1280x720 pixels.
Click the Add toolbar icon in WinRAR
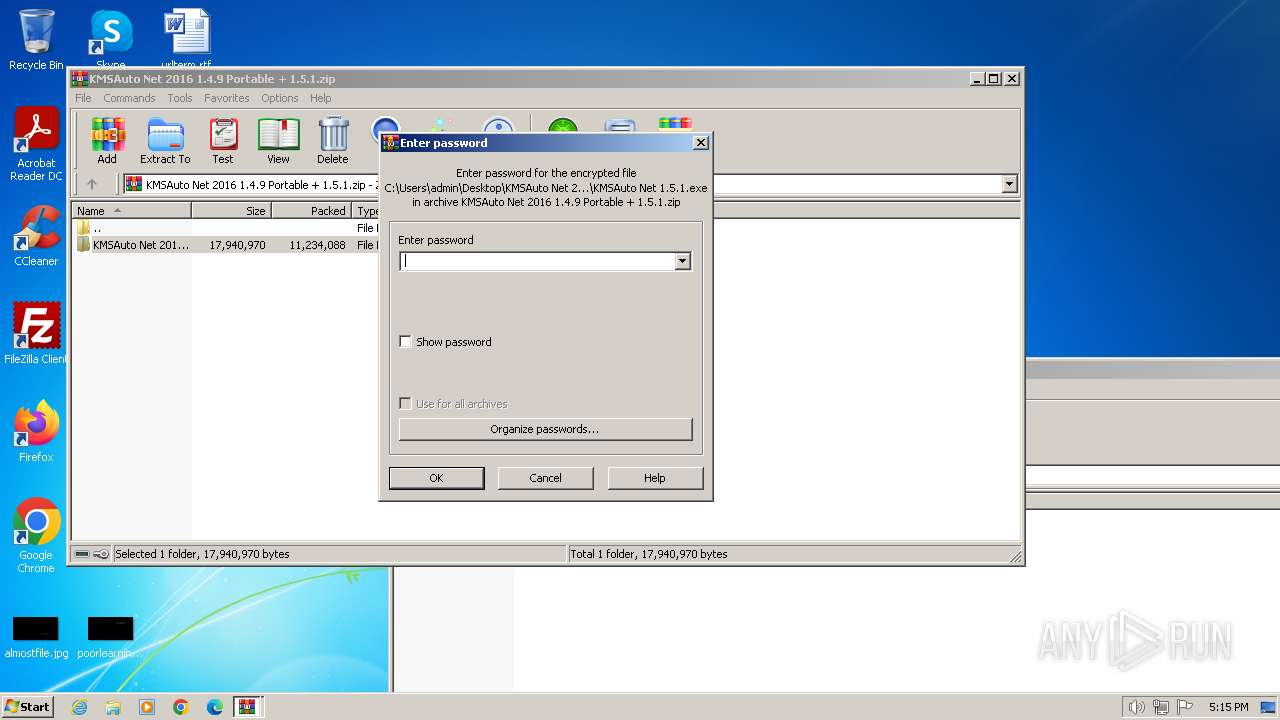107,140
